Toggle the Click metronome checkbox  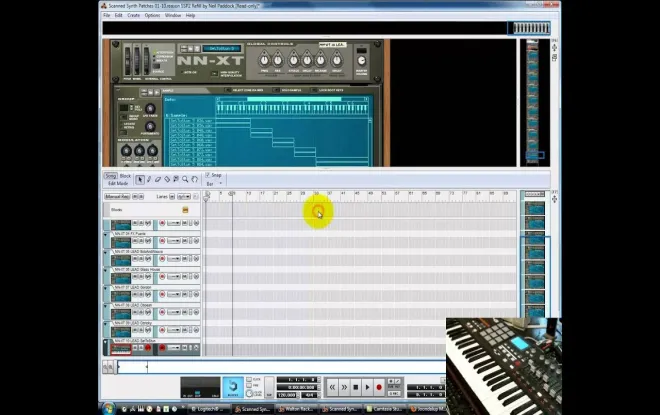point(249,380)
